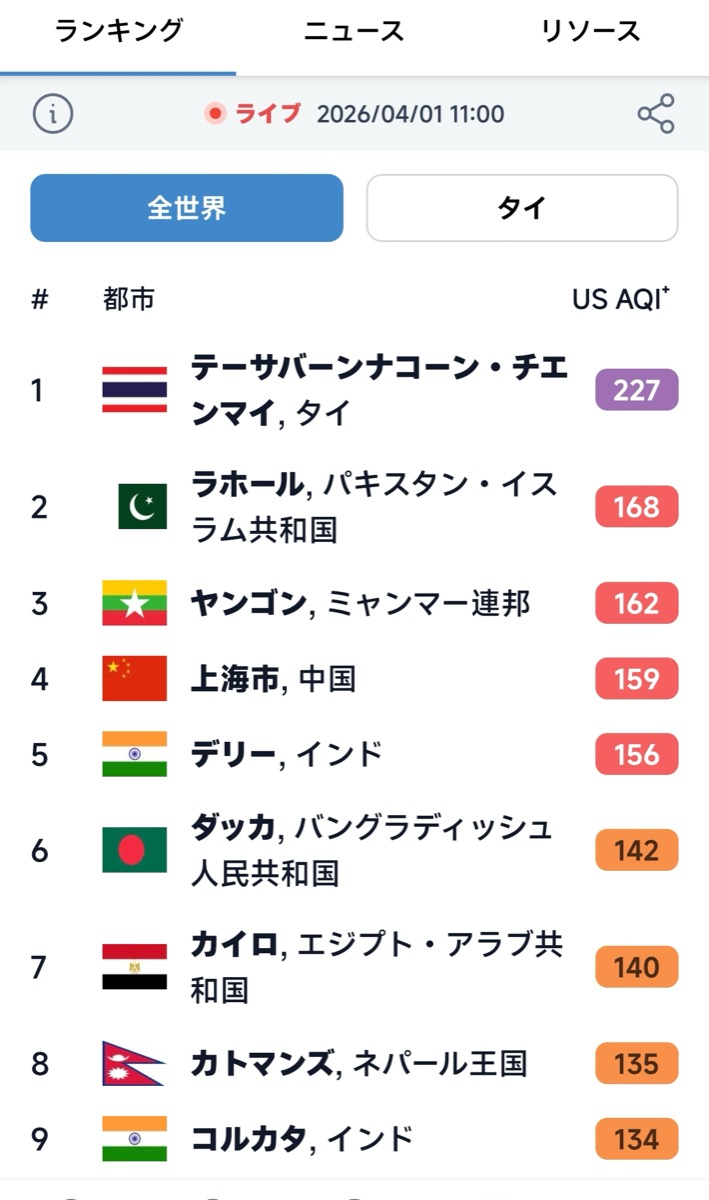The width and height of the screenshot is (709, 1200).
Task: Tap the purple 227 AQI badge
Action: 636,390
